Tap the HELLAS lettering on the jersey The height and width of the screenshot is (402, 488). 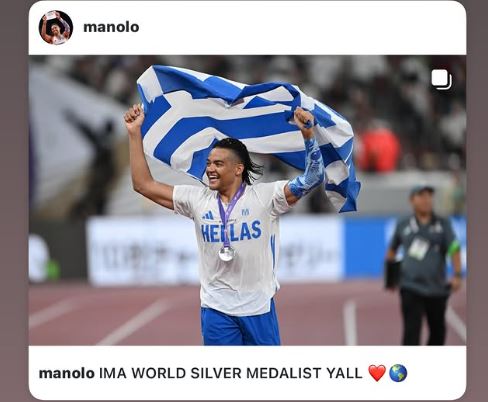pos(232,231)
